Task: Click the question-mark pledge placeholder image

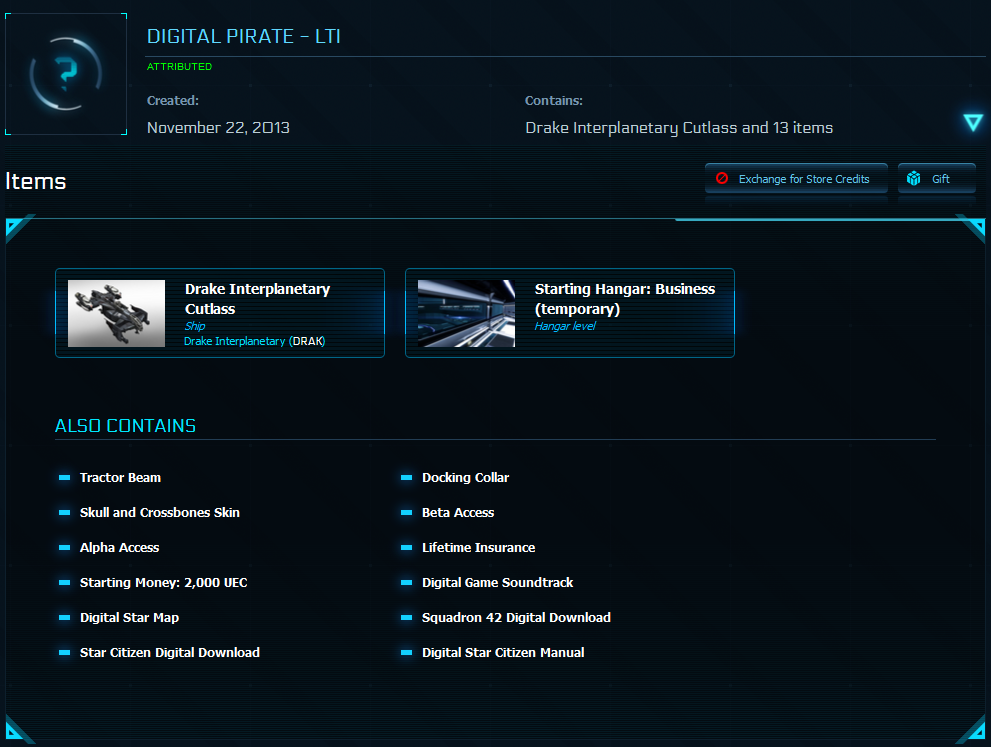Action: tap(66, 74)
